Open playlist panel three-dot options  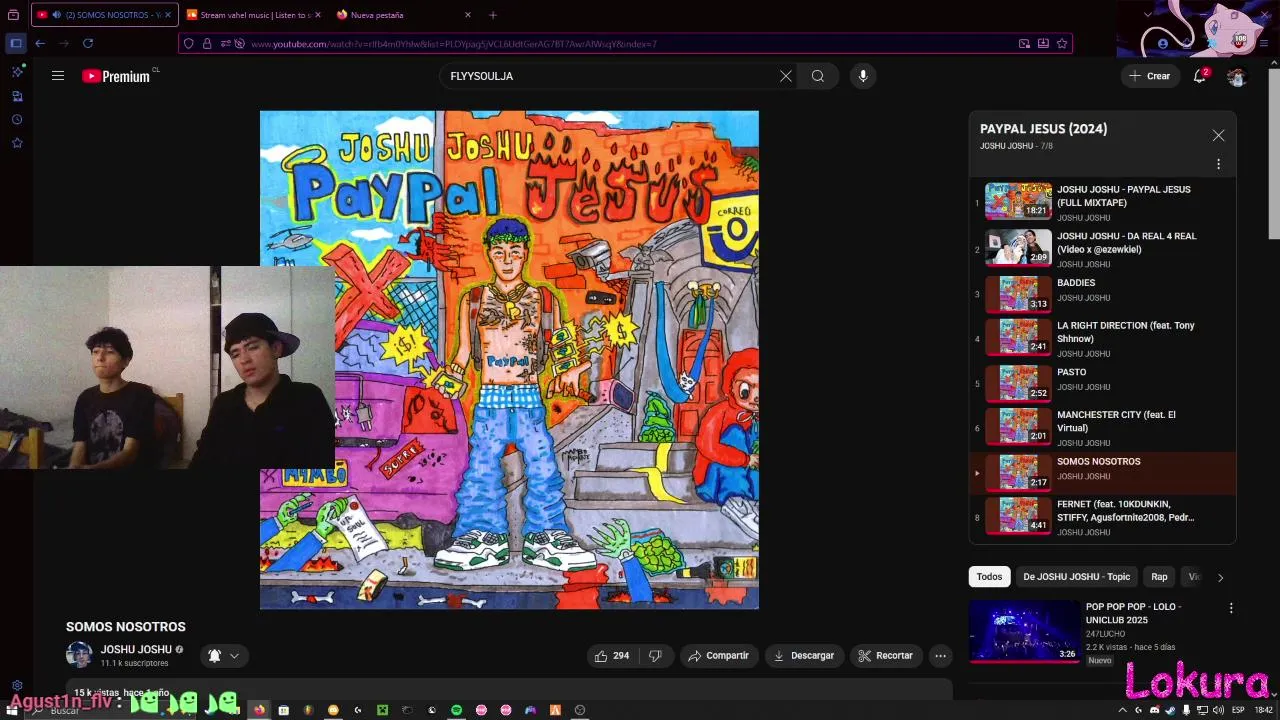[1218, 164]
